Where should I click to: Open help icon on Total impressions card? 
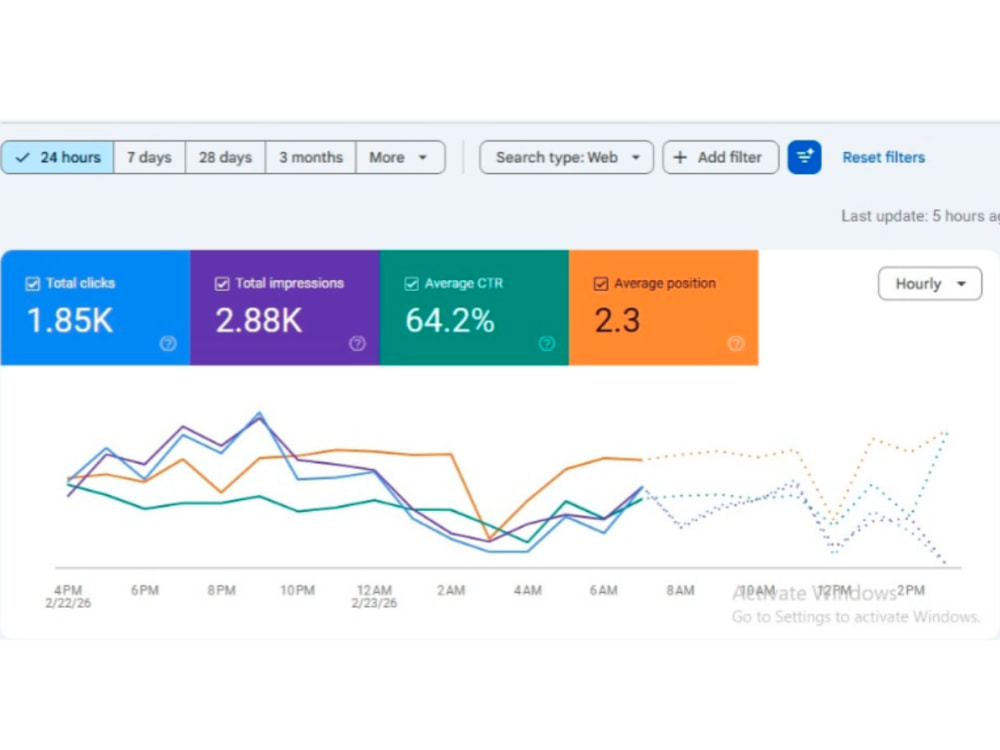357,344
